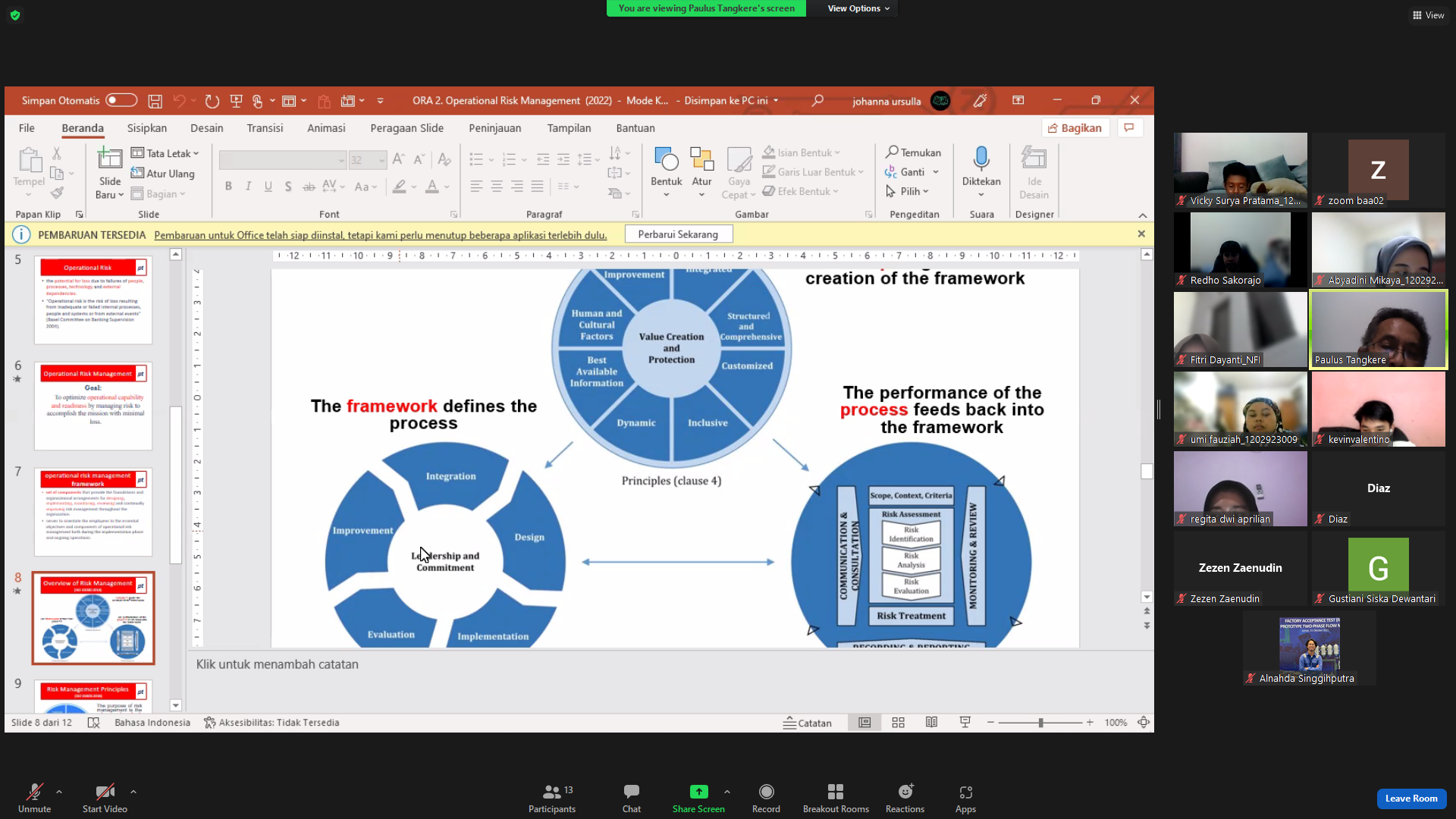
Task: Switch to the Sisipkan ribbon tab
Action: 147,128
